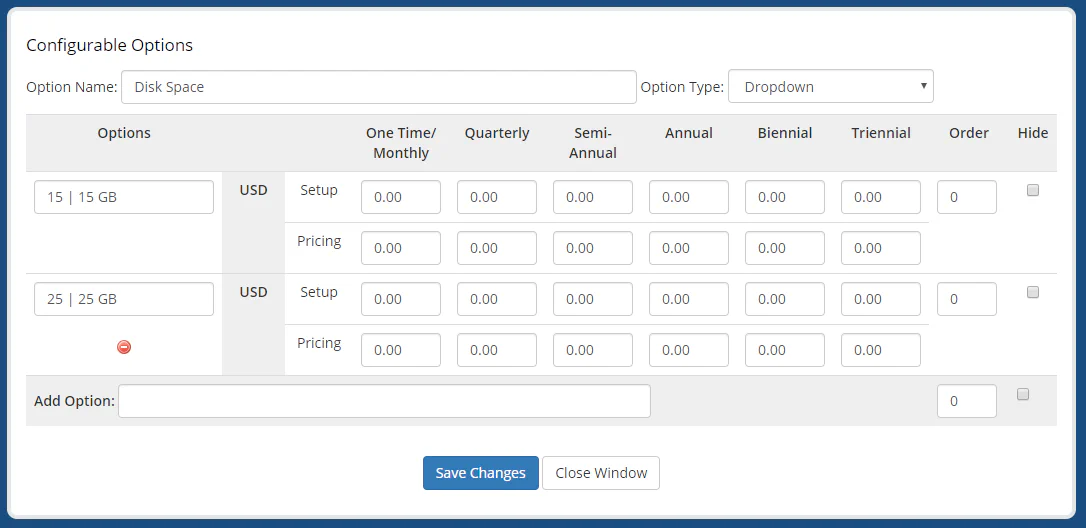Click the Close Window button
The image size is (1086, 528).
(600, 473)
